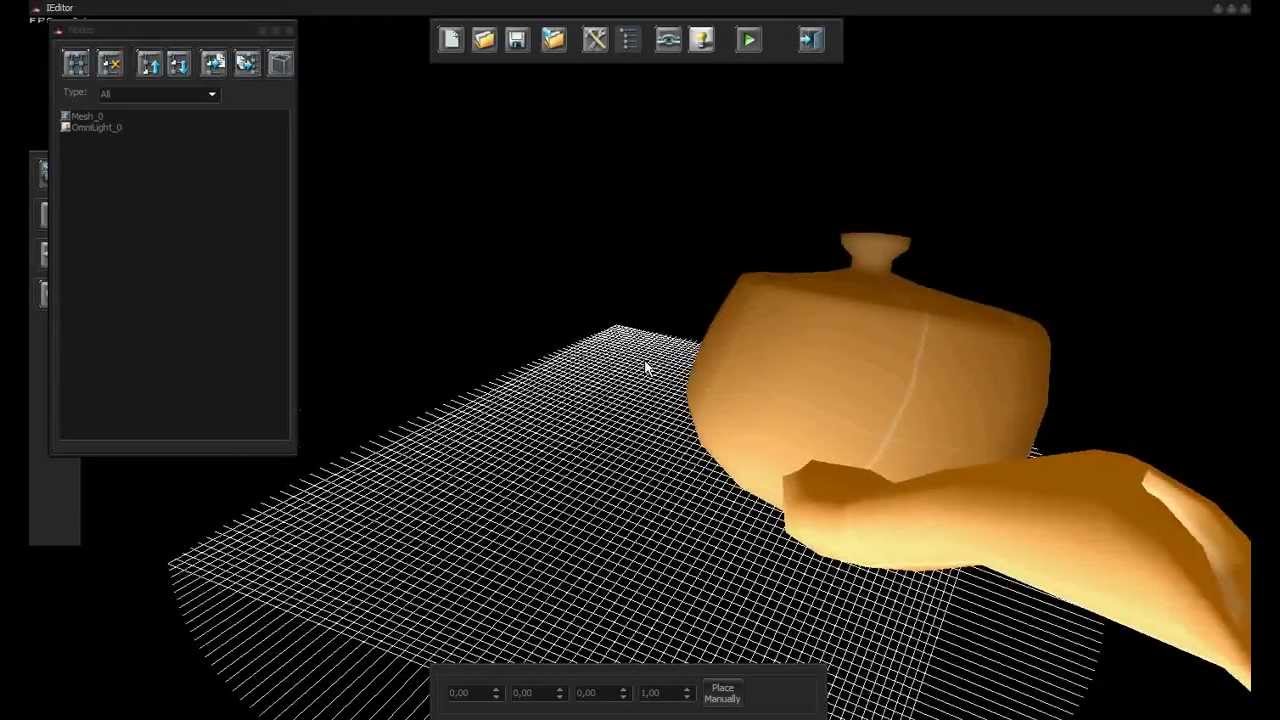This screenshot has height=720, width=1280.
Task: Click the orange teapot body in the viewport
Action: pos(870,380)
